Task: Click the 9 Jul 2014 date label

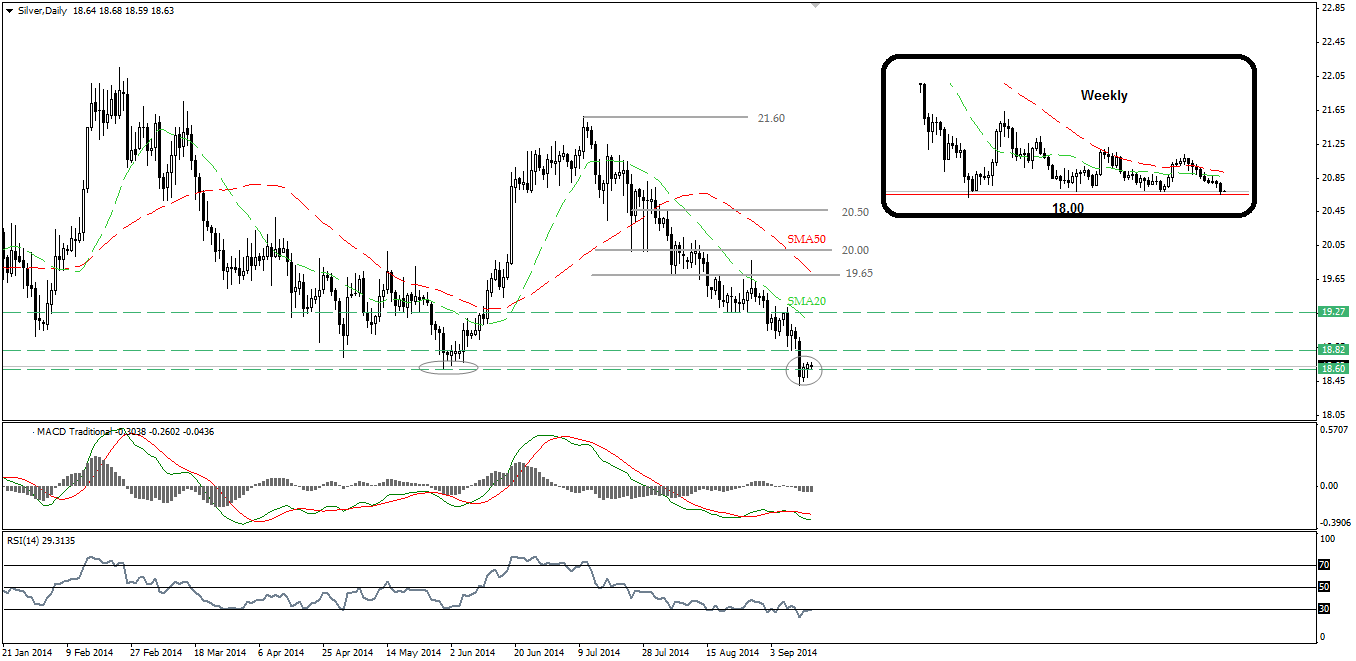Action: click(600, 652)
